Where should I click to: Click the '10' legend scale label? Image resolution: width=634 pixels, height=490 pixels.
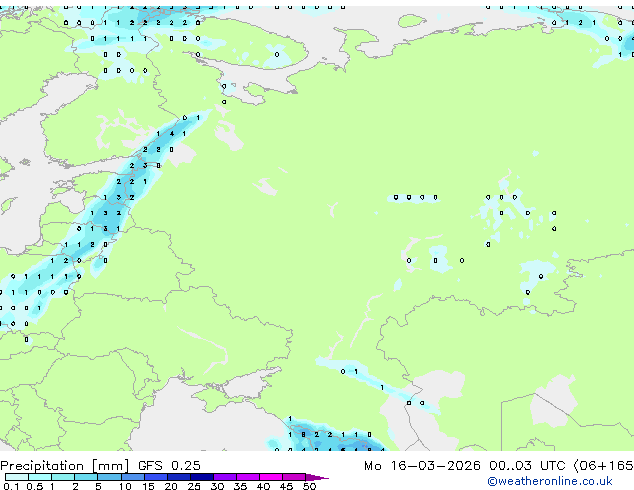125,486
